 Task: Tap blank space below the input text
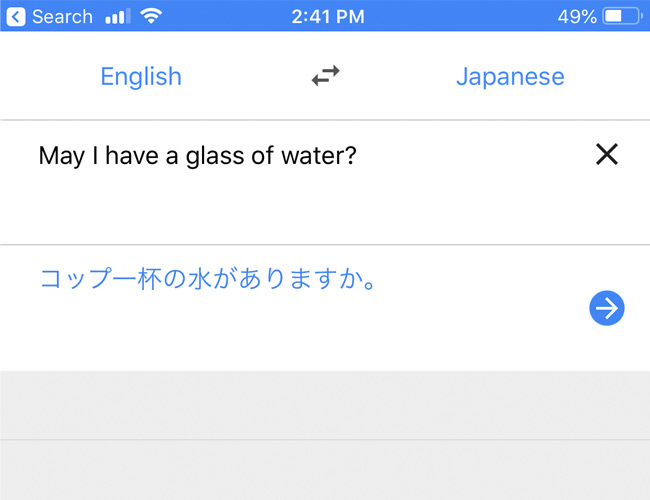click(x=290, y=207)
